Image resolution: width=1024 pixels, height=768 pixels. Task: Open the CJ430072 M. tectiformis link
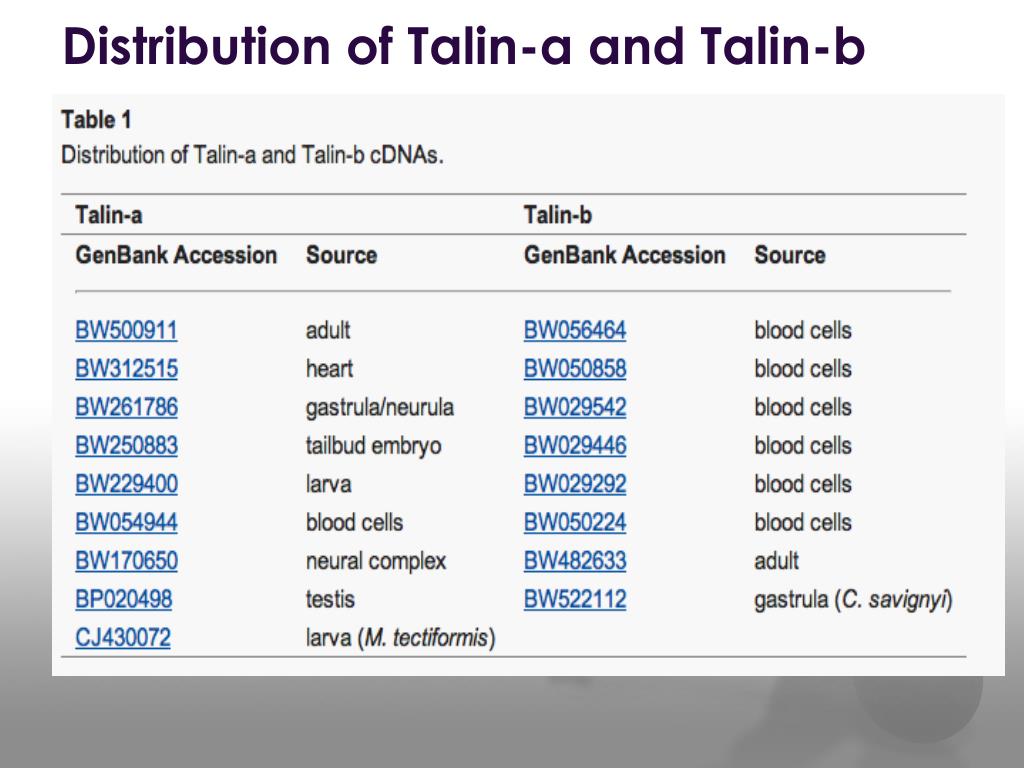(x=123, y=637)
